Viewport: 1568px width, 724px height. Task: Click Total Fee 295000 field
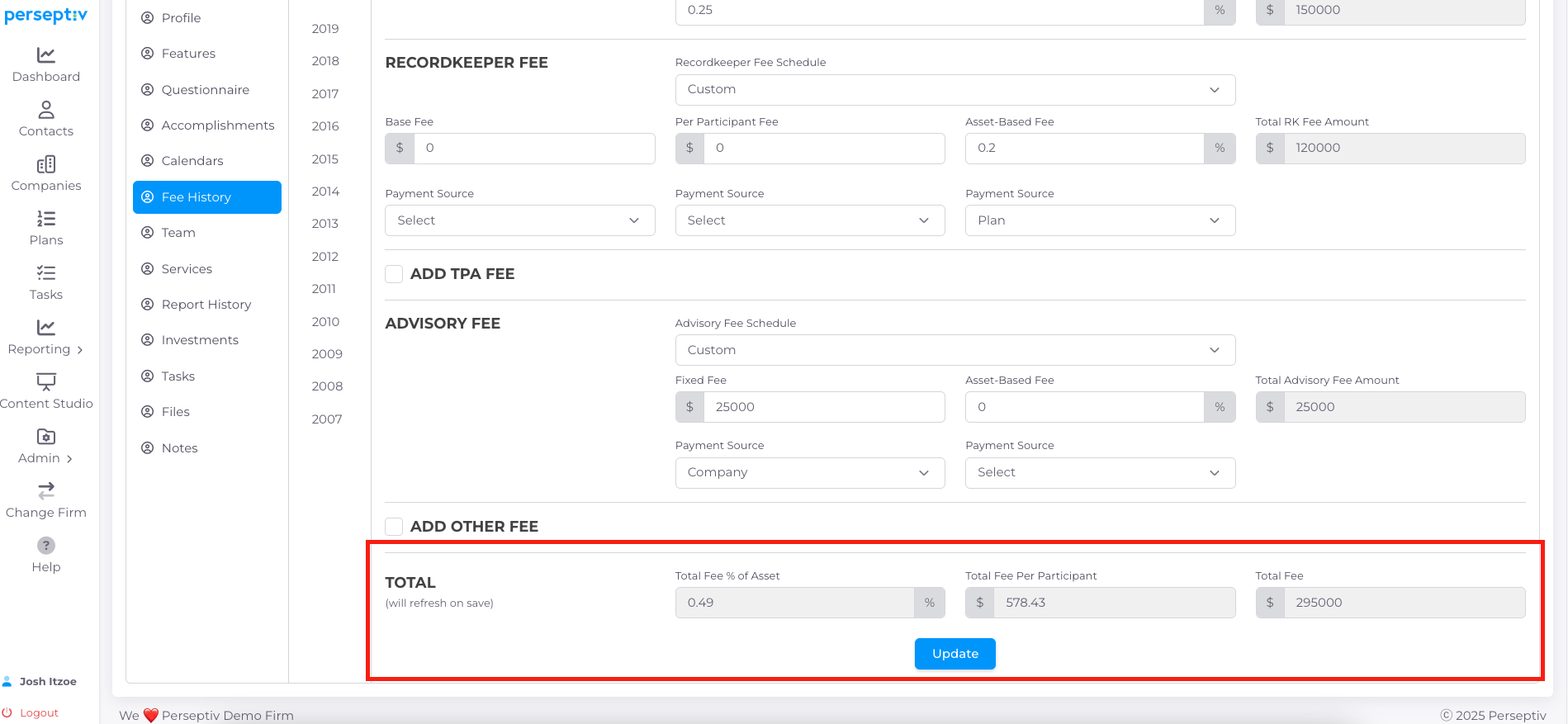click(1405, 603)
